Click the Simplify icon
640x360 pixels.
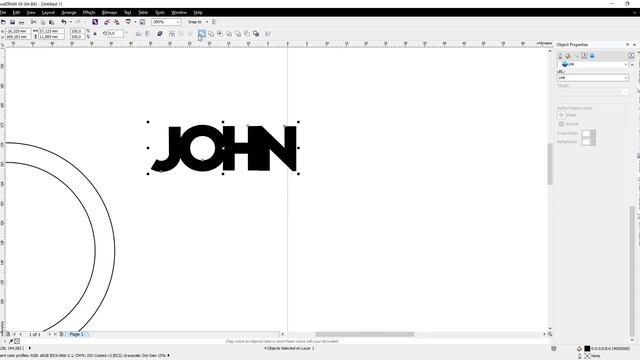click(229, 34)
